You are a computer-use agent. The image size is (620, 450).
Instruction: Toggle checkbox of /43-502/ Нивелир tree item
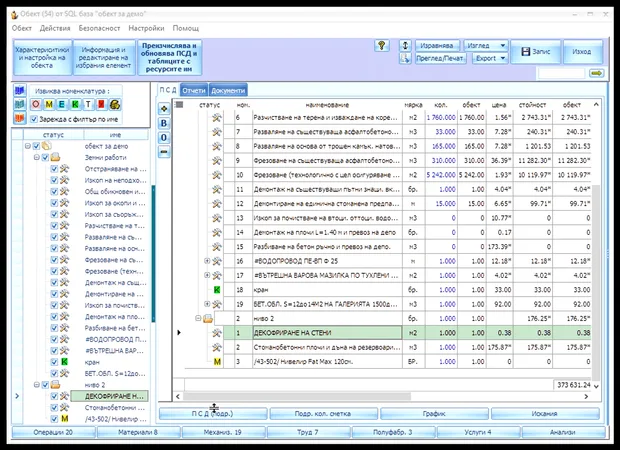click(55, 419)
